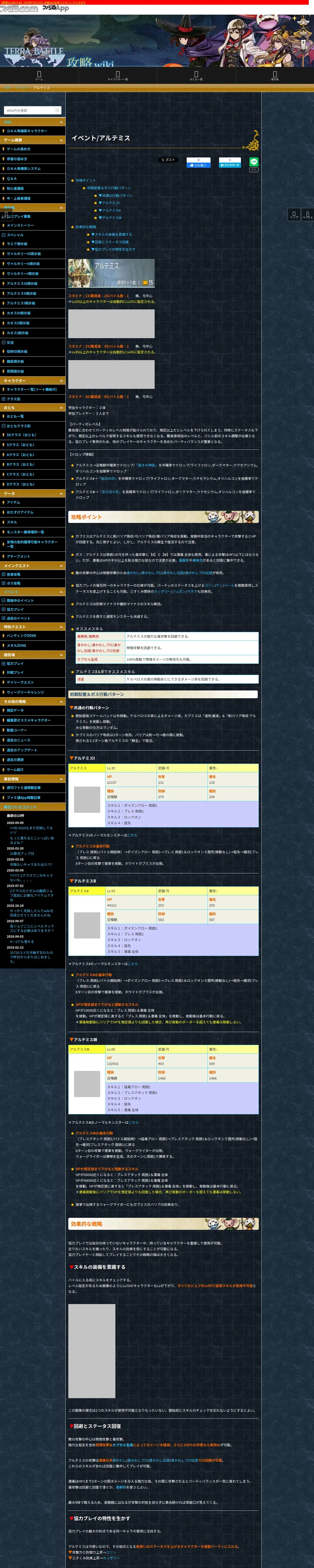The height and width of the screenshot is (1568, 314).
Task: Open ラミア掲示板 in the sidebar
Action: [17, 244]
